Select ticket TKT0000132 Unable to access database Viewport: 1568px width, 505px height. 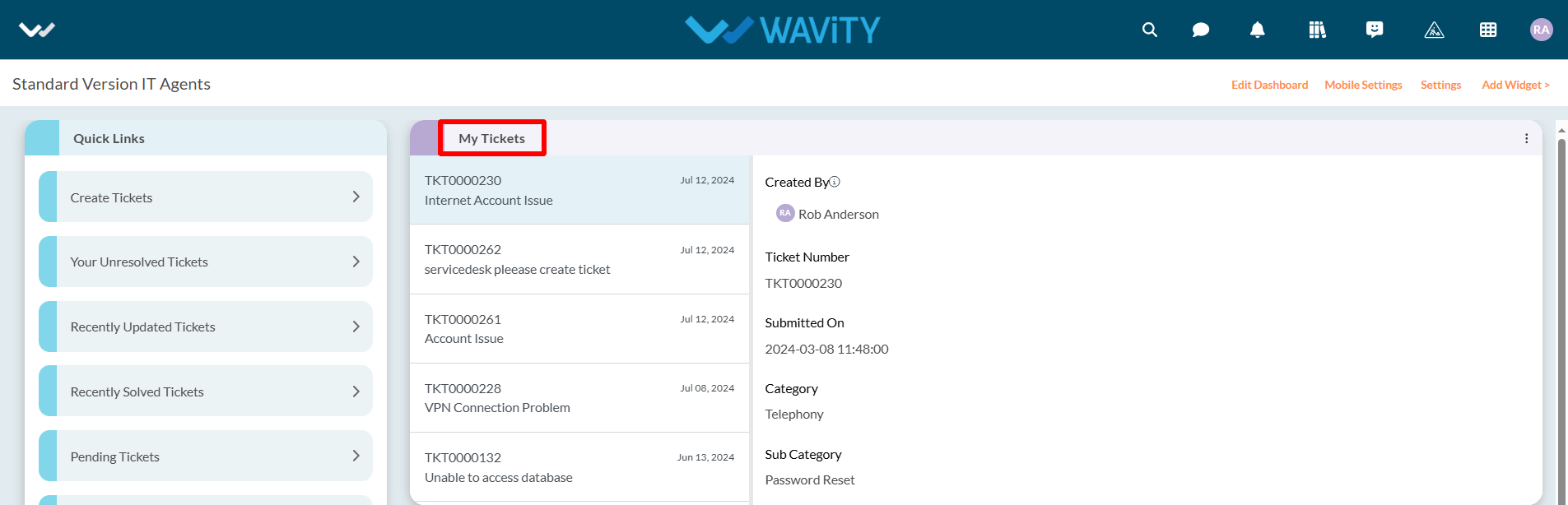579,466
